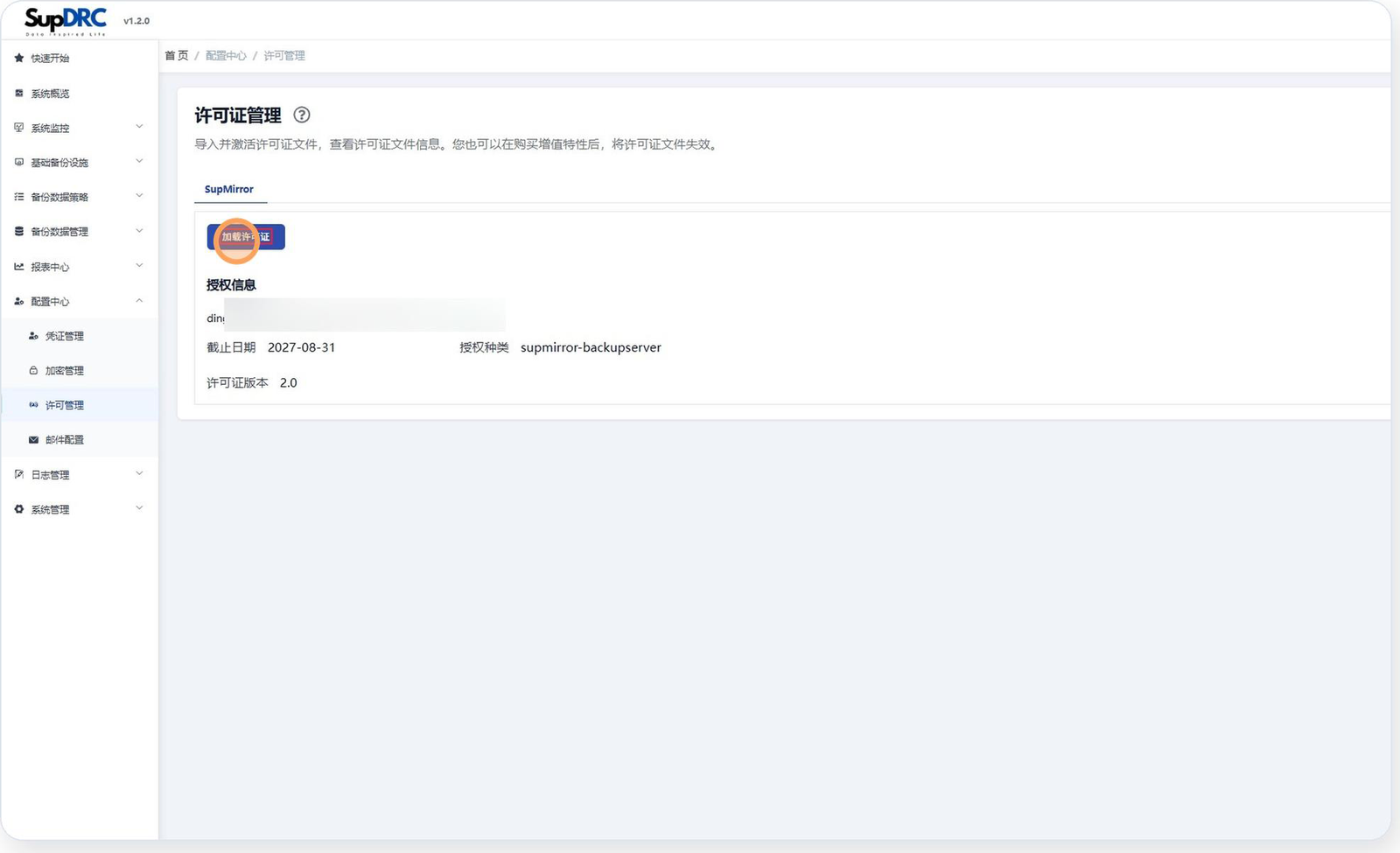Expand the 系统管理 chevron
Image resolution: width=1400 pixels, height=853 pixels.
point(139,508)
